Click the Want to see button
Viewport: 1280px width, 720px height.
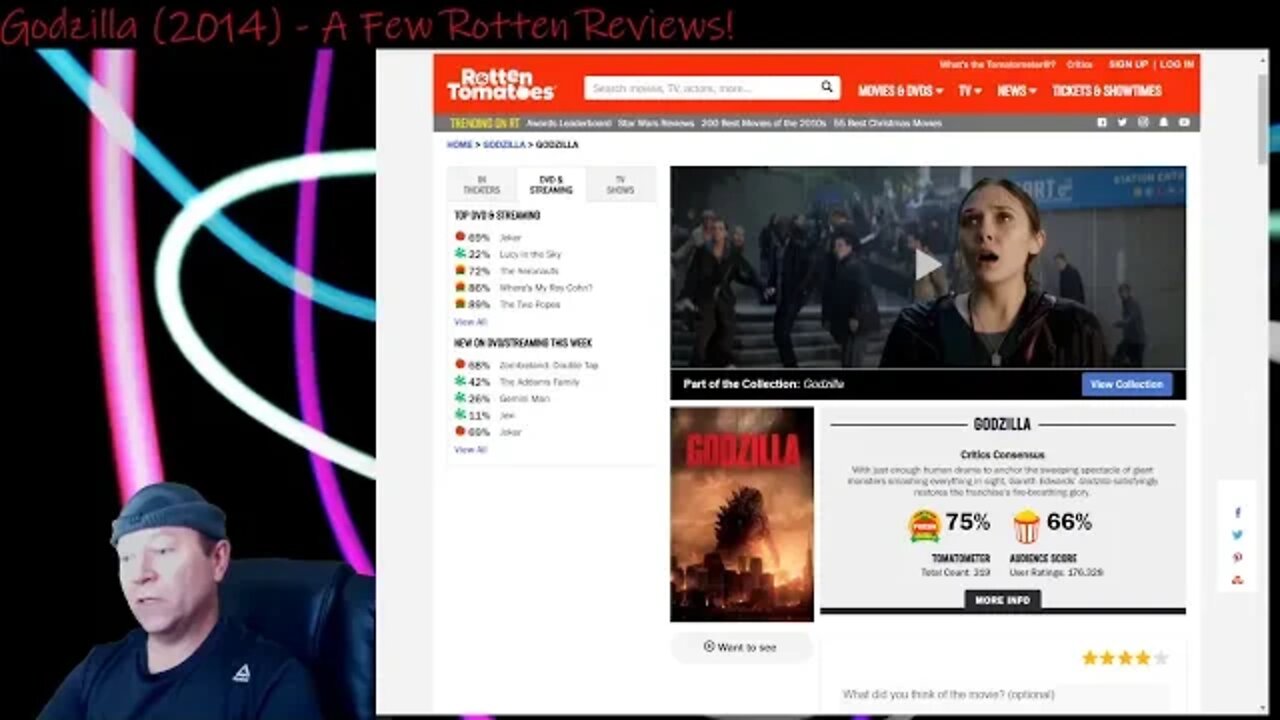[x=741, y=647]
